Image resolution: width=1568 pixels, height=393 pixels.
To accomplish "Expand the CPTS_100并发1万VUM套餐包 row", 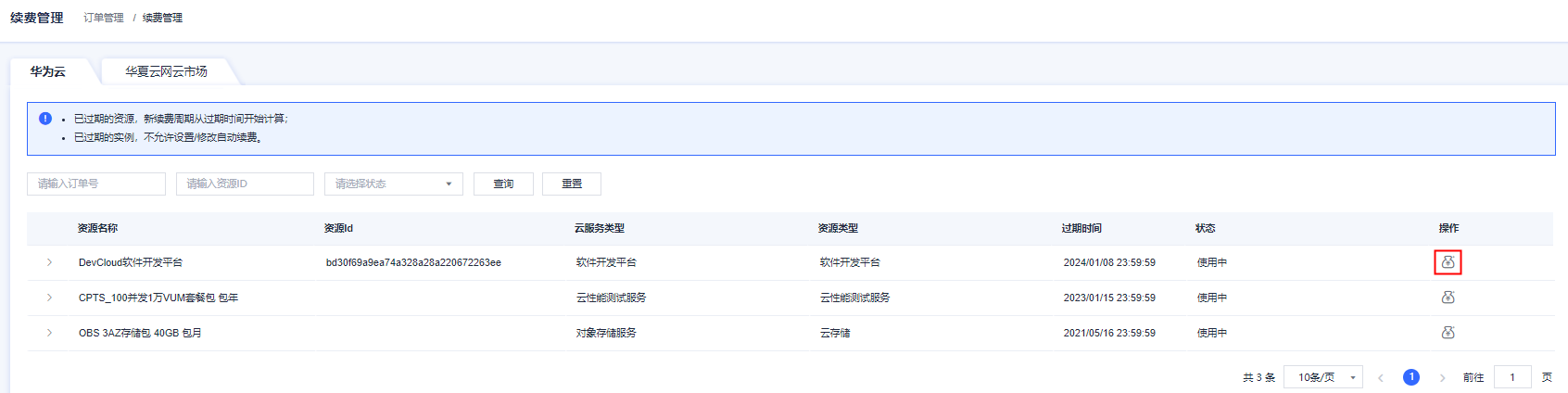I will pyautogui.click(x=49, y=298).
